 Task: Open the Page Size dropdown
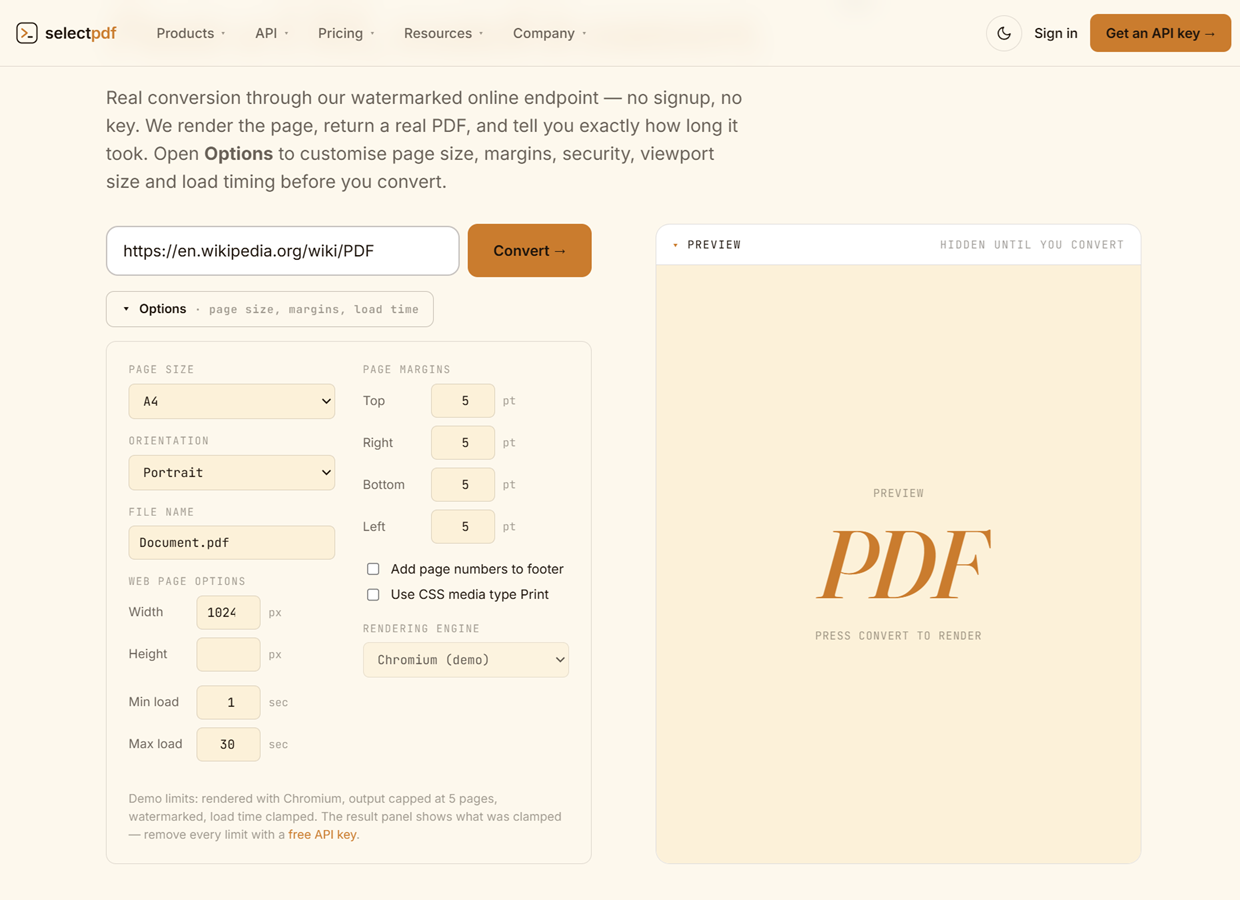232,401
